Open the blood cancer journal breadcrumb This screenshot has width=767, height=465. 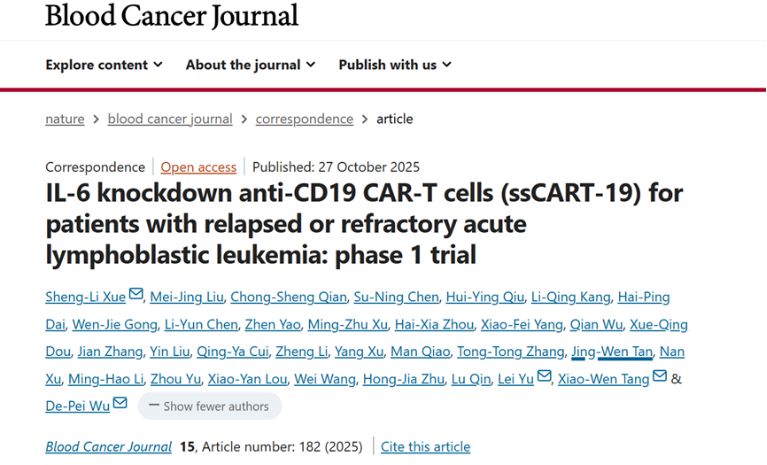coord(170,119)
